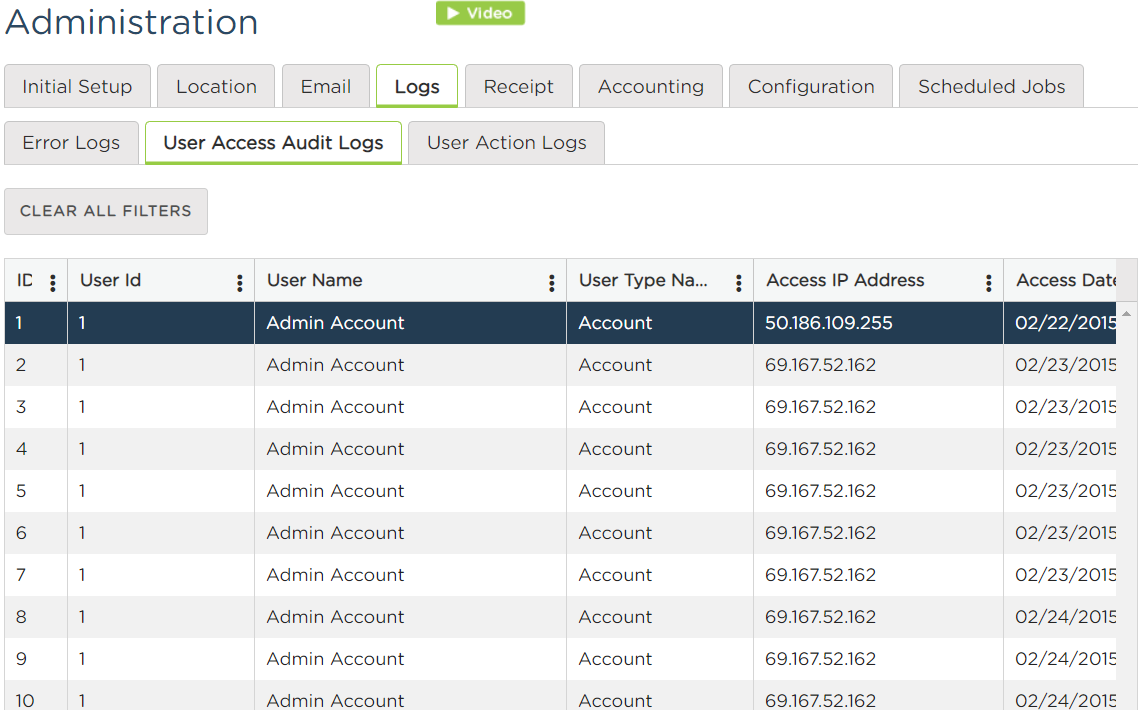Sort by the User Name column header
This screenshot has width=1141, height=710.
(x=314, y=280)
